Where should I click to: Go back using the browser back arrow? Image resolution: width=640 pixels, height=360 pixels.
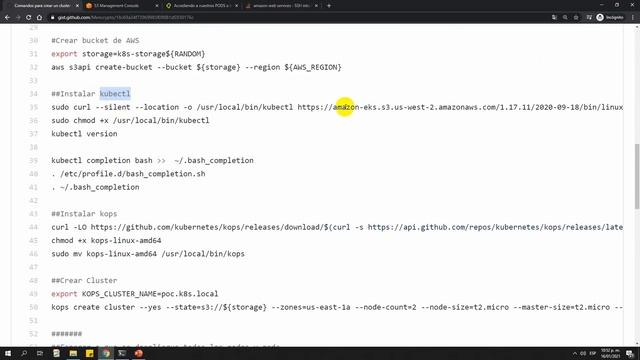coord(7,18)
